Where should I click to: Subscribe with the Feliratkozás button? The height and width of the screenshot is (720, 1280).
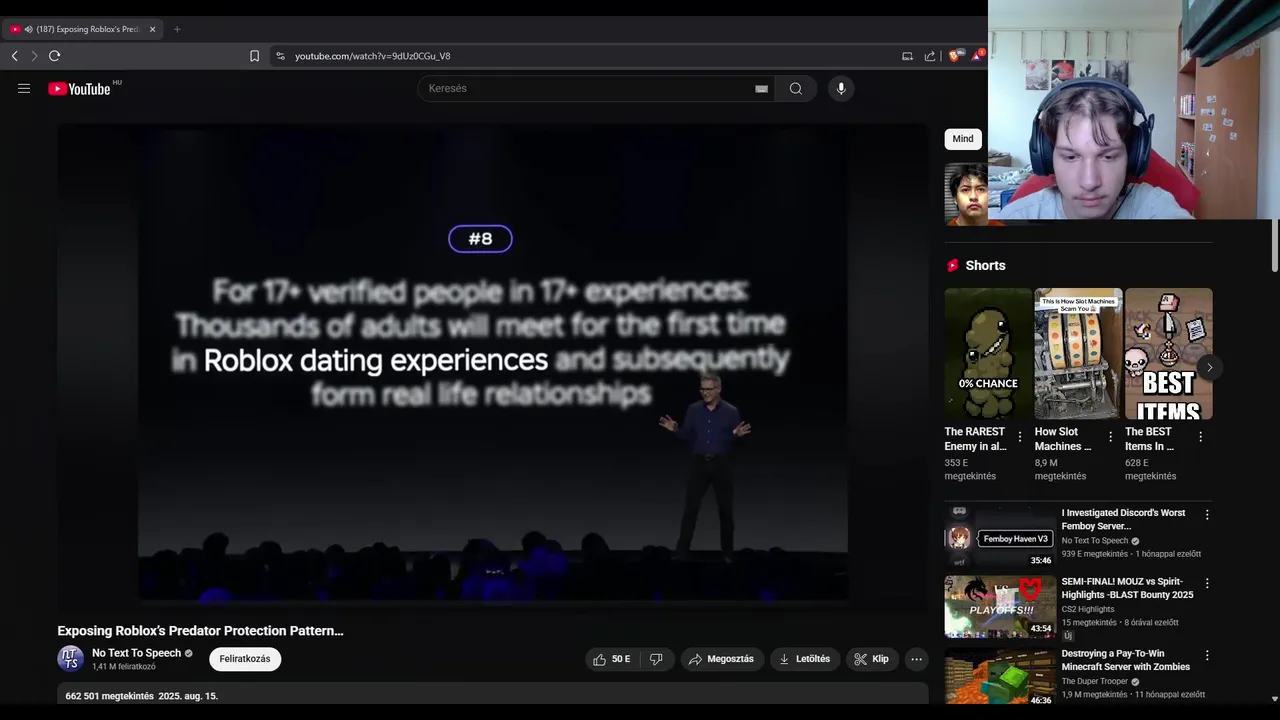pyautogui.click(x=245, y=659)
